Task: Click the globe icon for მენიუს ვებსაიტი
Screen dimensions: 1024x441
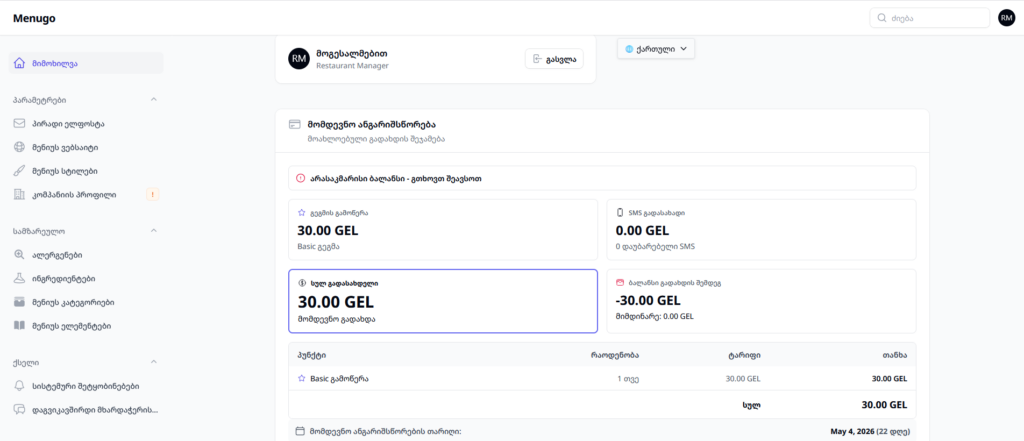Action: [x=20, y=147]
